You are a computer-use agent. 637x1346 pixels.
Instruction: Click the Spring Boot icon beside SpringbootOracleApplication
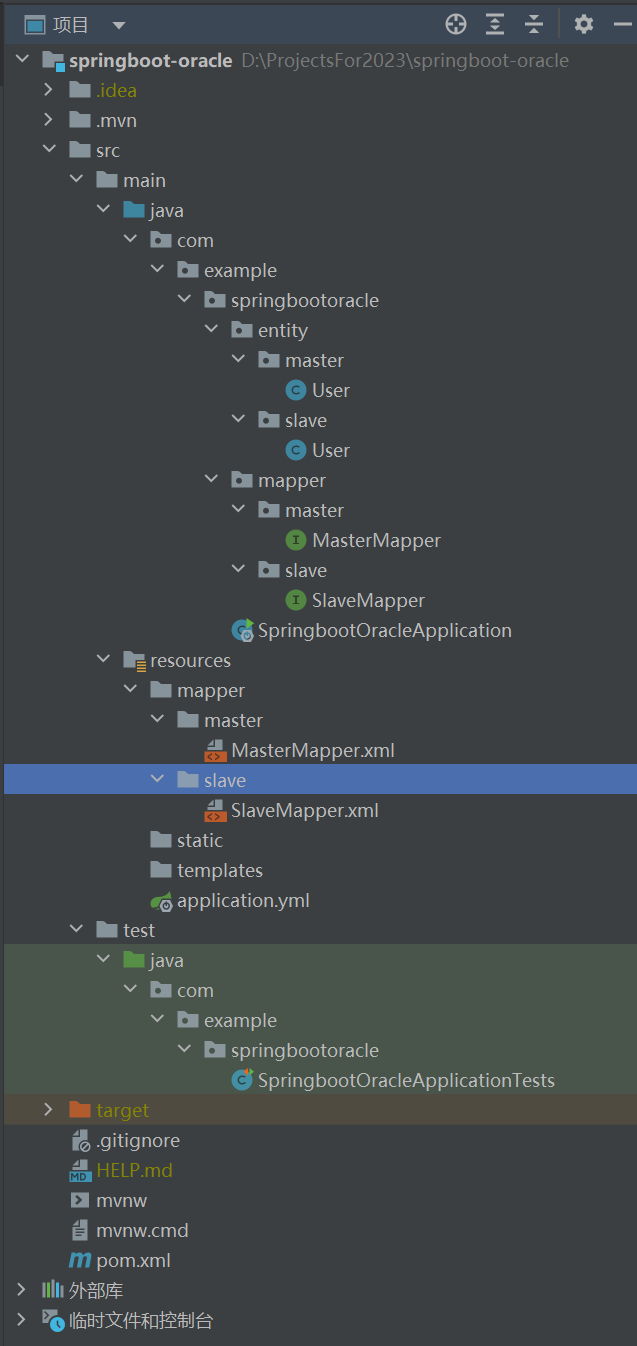[242, 630]
